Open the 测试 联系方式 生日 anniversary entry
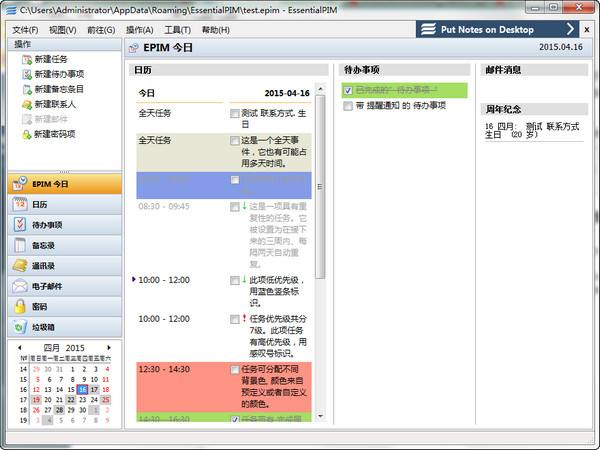This screenshot has width=600, height=450. (x=532, y=130)
